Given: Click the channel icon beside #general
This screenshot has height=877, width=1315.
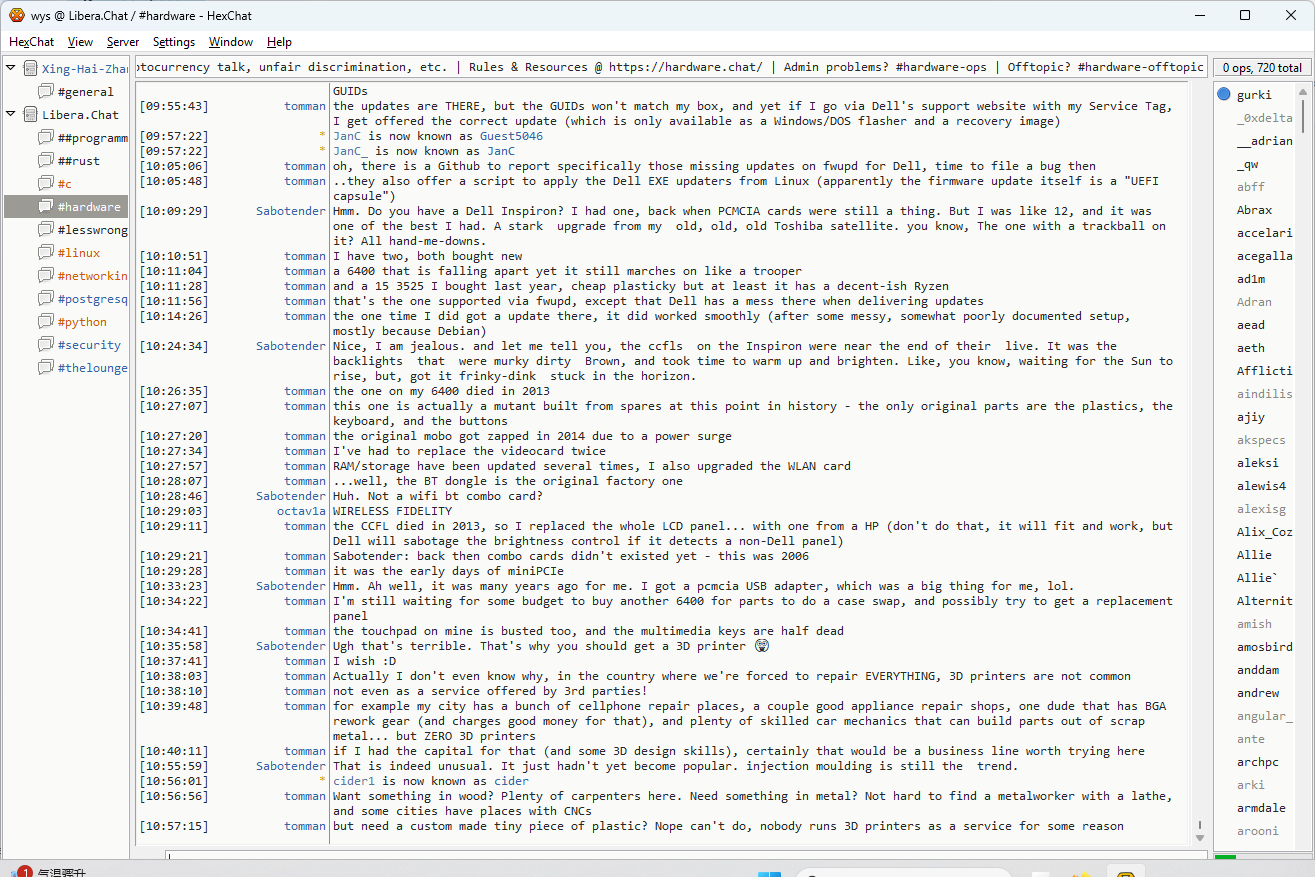Looking at the screenshot, I should click(45, 92).
